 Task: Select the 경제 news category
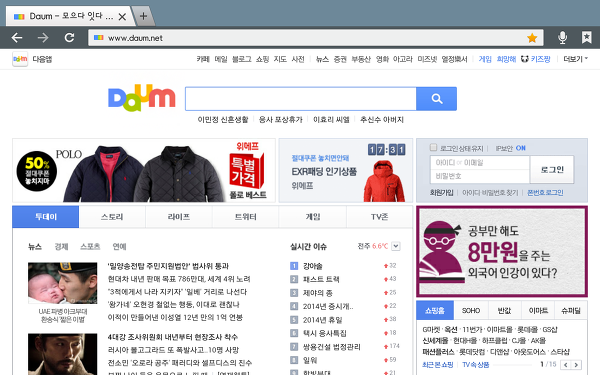click(61, 246)
